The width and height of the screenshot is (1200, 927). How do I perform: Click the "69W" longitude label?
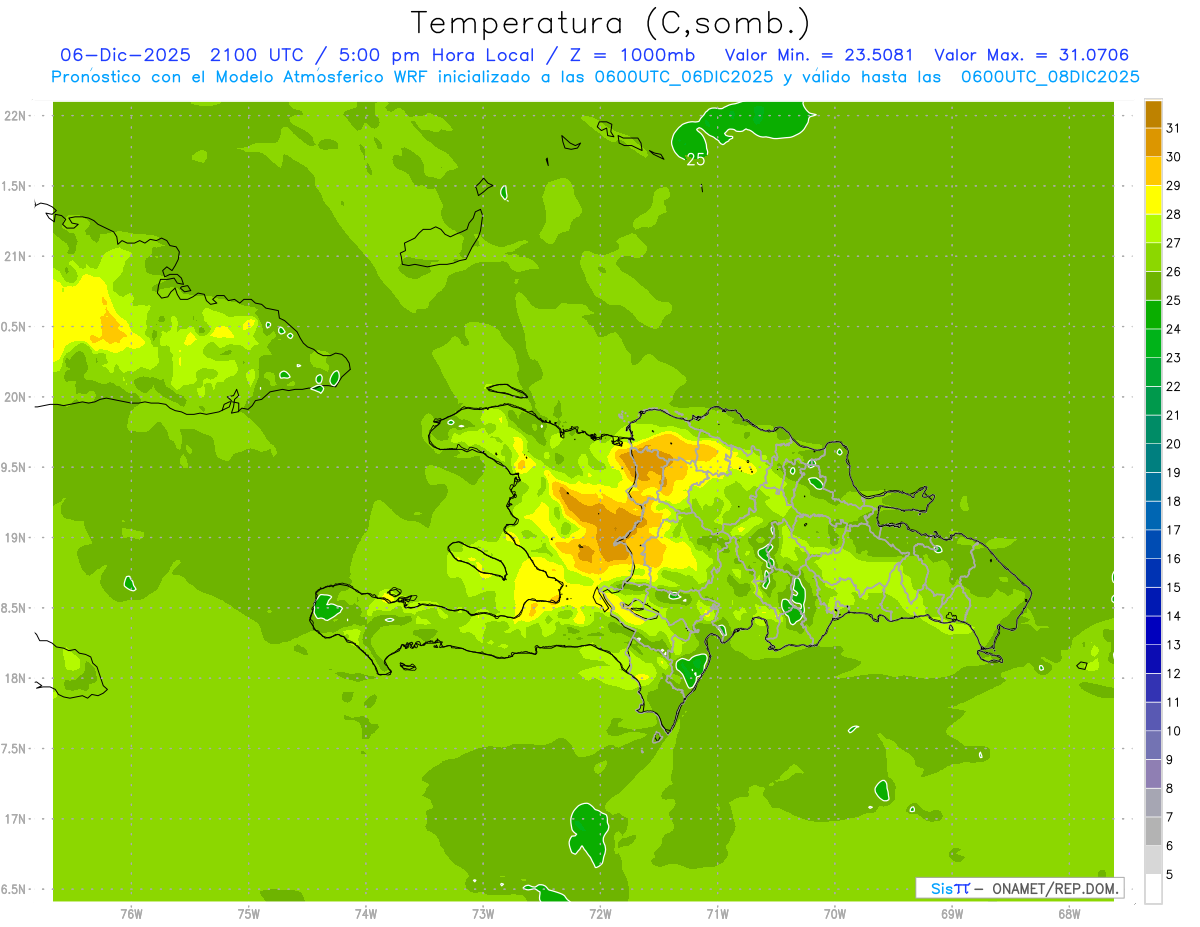click(952, 913)
